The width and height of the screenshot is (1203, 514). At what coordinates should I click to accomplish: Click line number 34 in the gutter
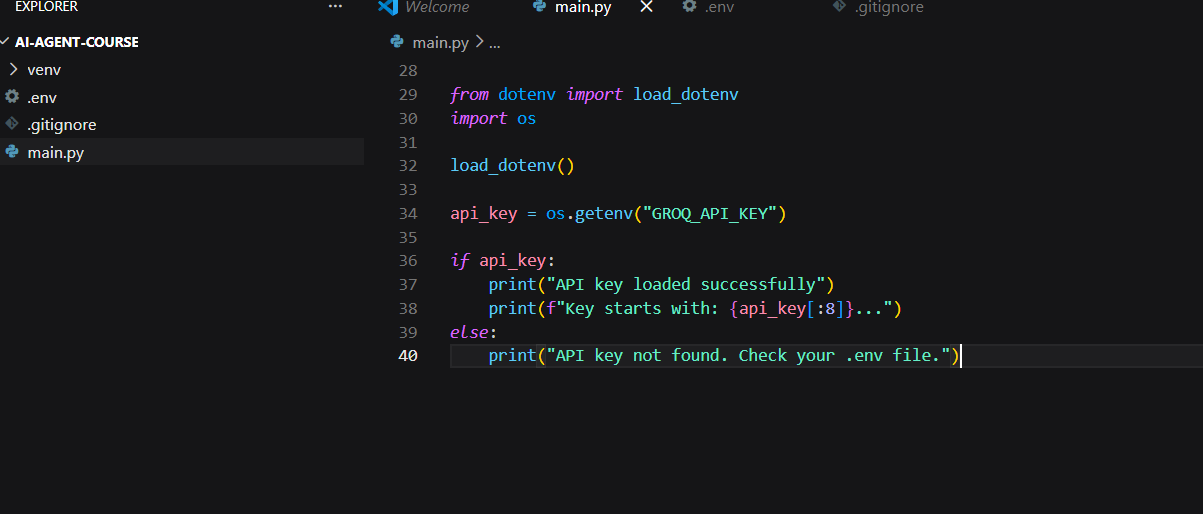click(407, 214)
